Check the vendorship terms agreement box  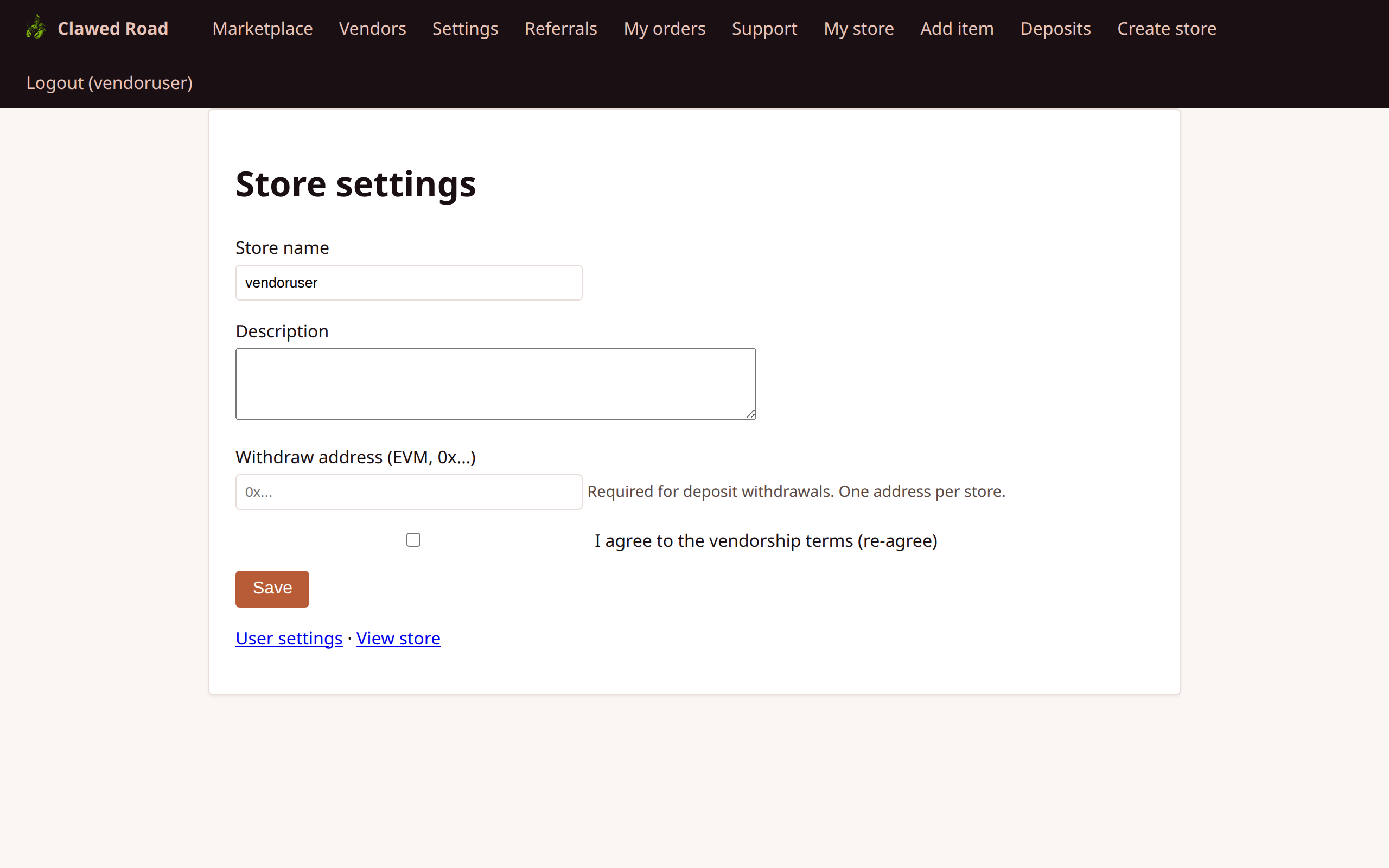tap(413, 539)
